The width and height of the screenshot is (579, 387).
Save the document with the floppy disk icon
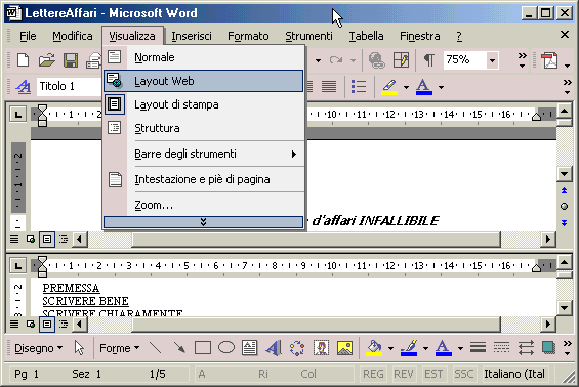pos(71,60)
